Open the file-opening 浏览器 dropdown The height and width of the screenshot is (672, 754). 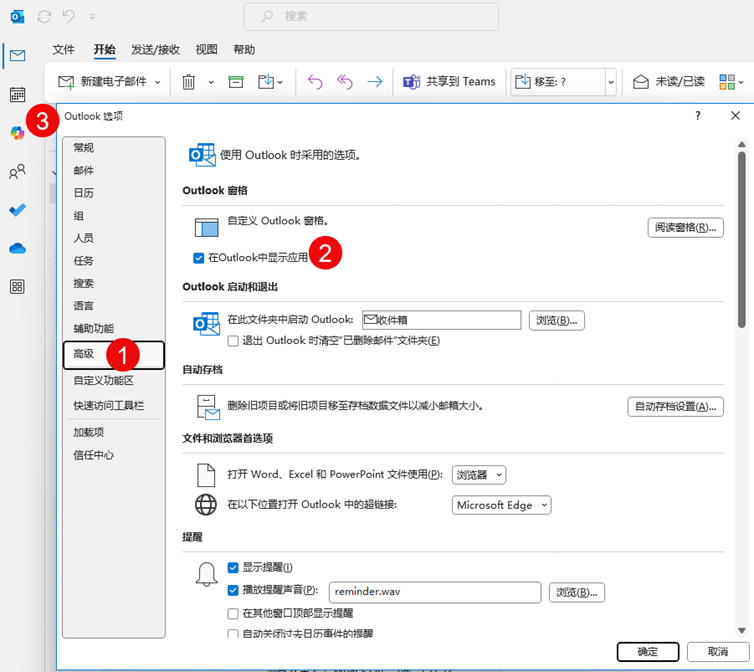click(479, 475)
